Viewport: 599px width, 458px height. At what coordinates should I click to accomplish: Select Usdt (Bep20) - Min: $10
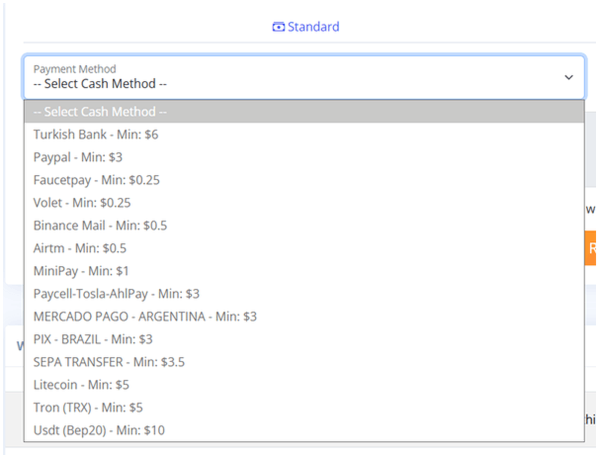pyautogui.click(x=304, y=430)
